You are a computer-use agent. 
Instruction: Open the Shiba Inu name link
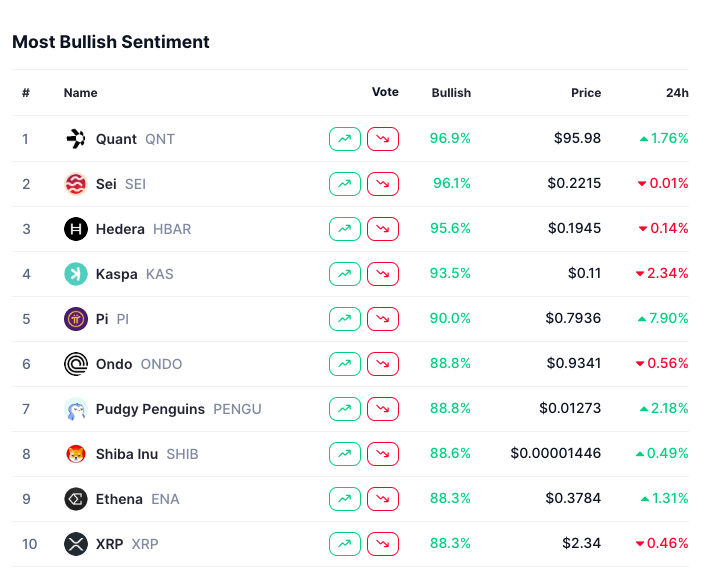coord(127,454)
